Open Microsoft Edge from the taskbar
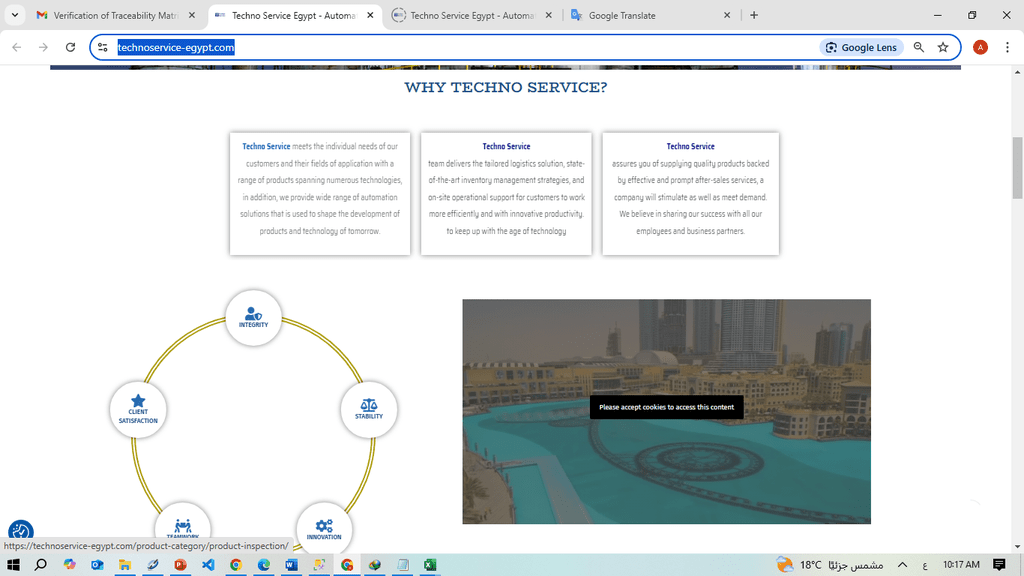 click(x=264, y=565)
